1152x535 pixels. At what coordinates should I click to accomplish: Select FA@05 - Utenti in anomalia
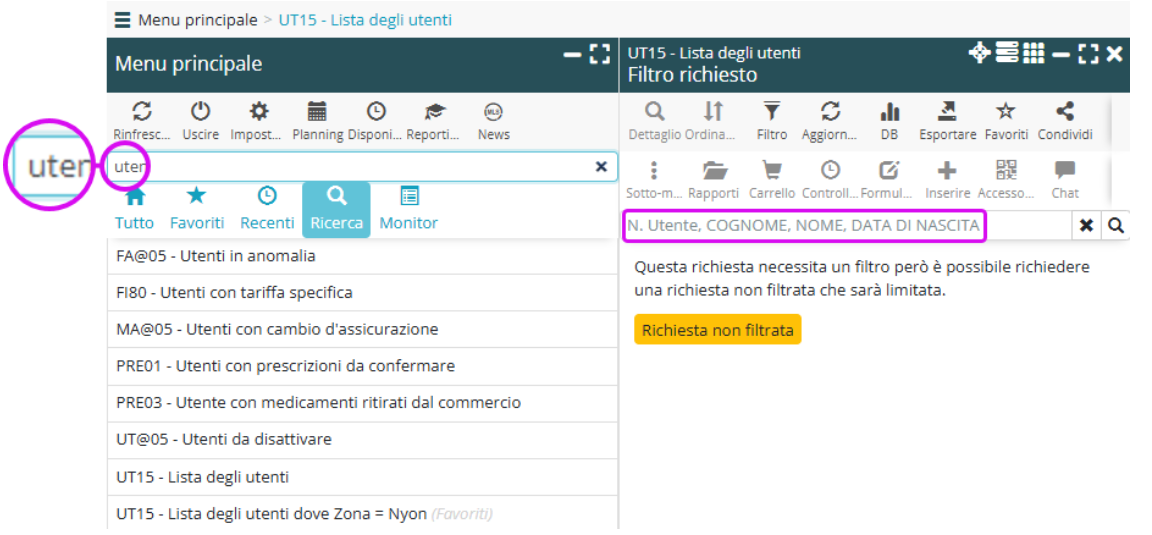click(215, 256)
